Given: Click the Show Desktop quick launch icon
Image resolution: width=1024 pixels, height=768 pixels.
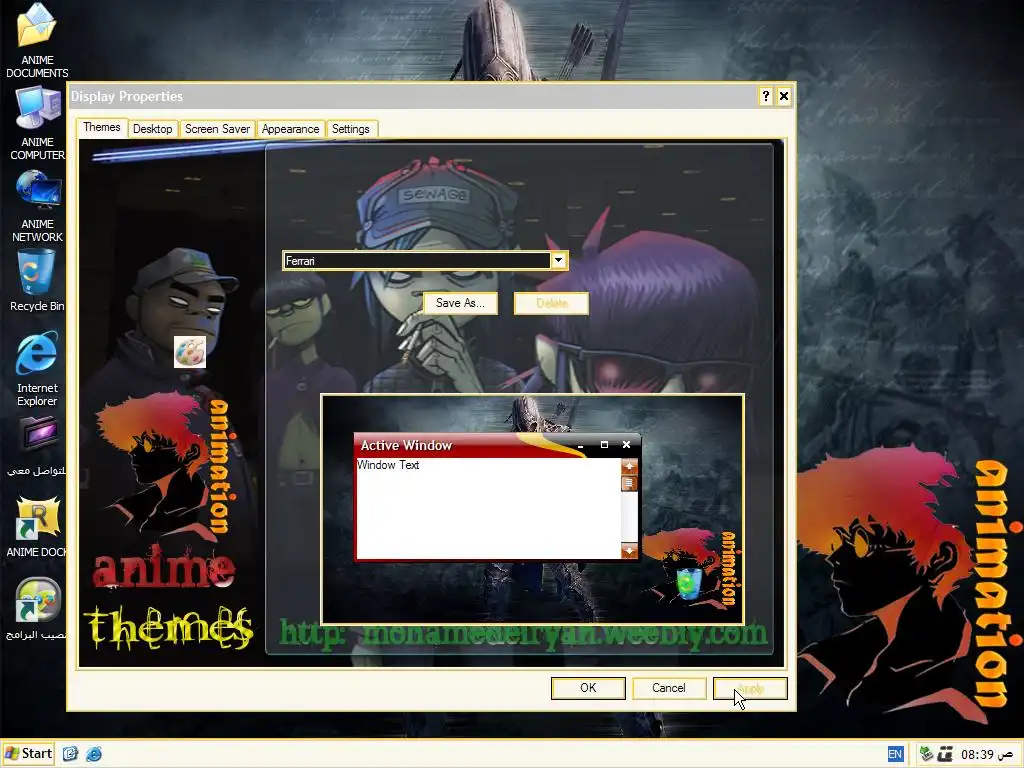Looking at the screenshot, I should [71, 754].
